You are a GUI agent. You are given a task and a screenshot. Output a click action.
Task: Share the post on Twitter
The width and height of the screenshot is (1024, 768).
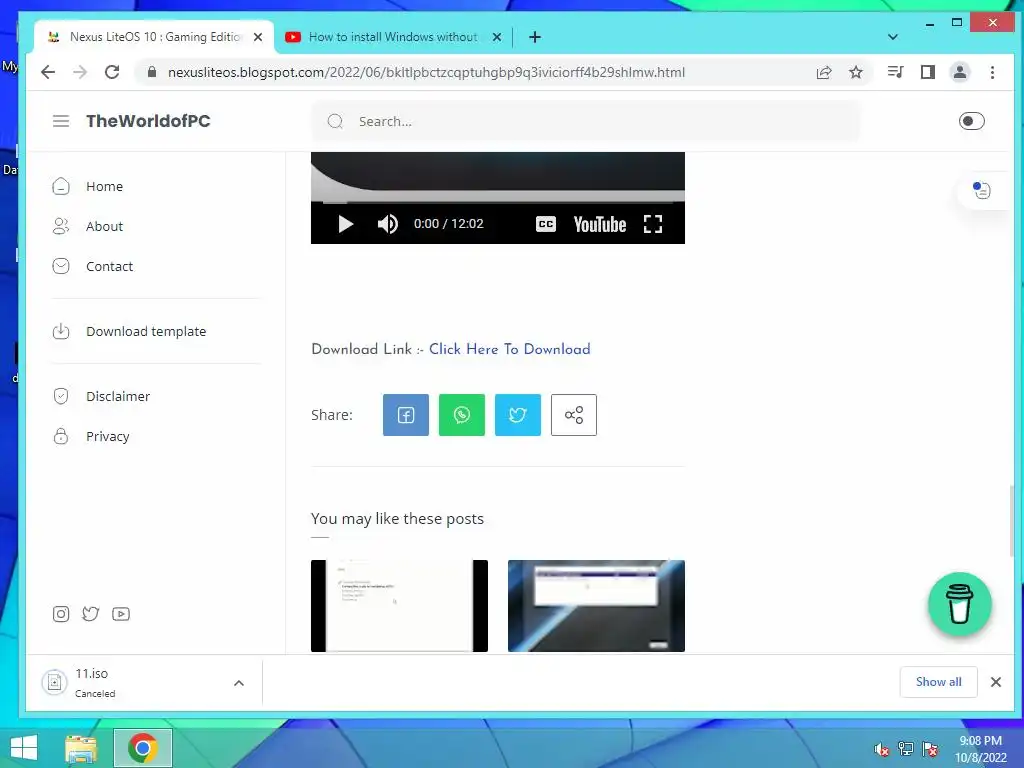coord(518,415)
